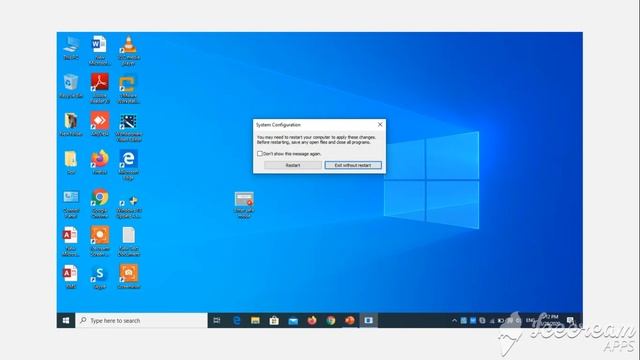Click the Restart button in System Configuration
Screen dimensions: 640x360
click(x=293, y=165)
